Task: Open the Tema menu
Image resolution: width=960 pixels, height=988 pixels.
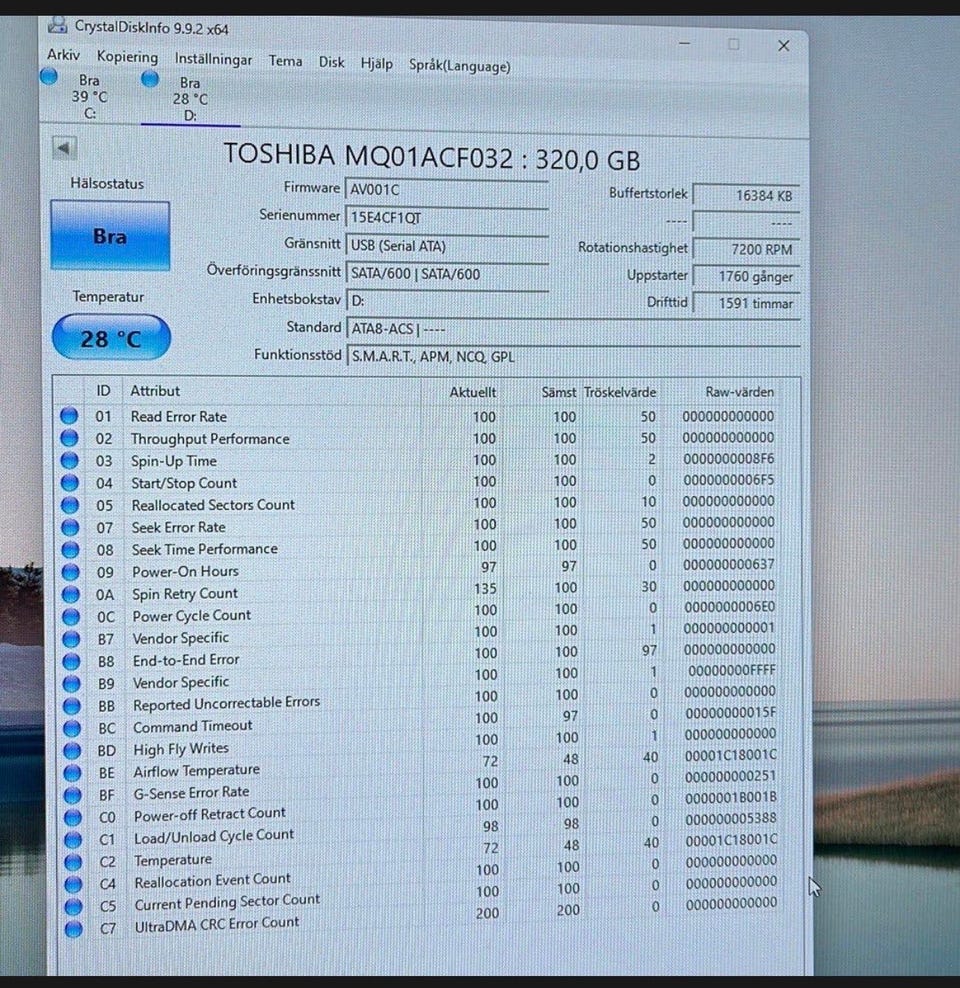Action: tap(285, 61)
